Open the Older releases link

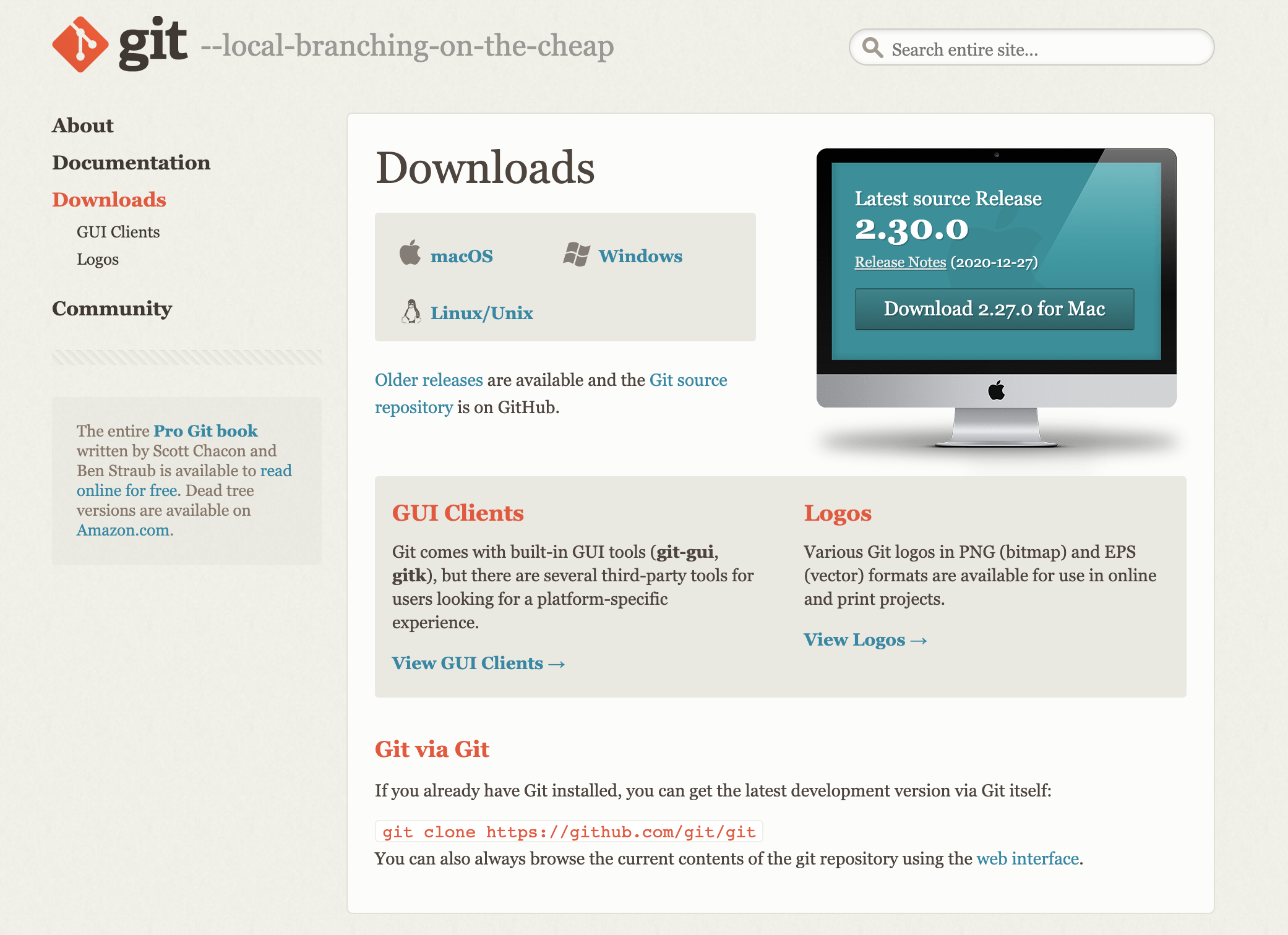click(x=429, y=380)
